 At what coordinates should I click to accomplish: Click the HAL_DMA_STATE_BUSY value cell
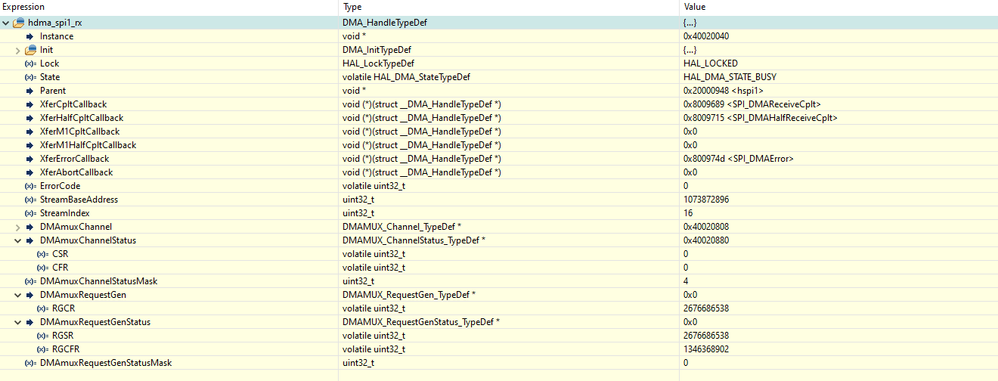point(839,77)
